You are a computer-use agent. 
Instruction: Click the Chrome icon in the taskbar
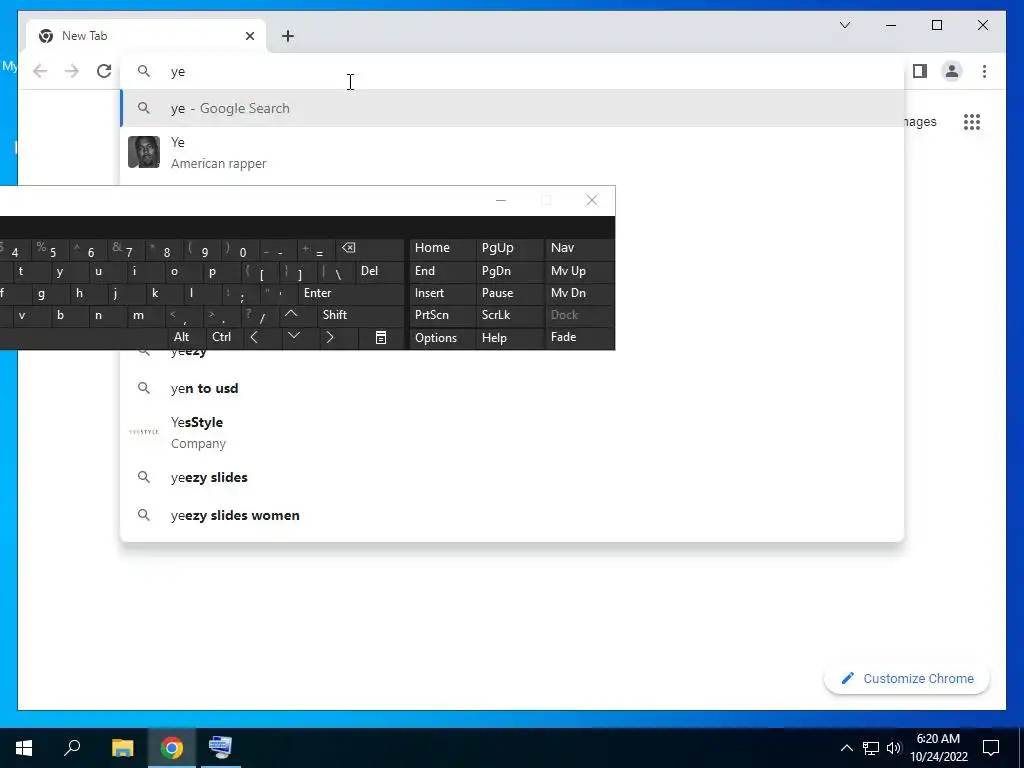click(x=172, y=748)
